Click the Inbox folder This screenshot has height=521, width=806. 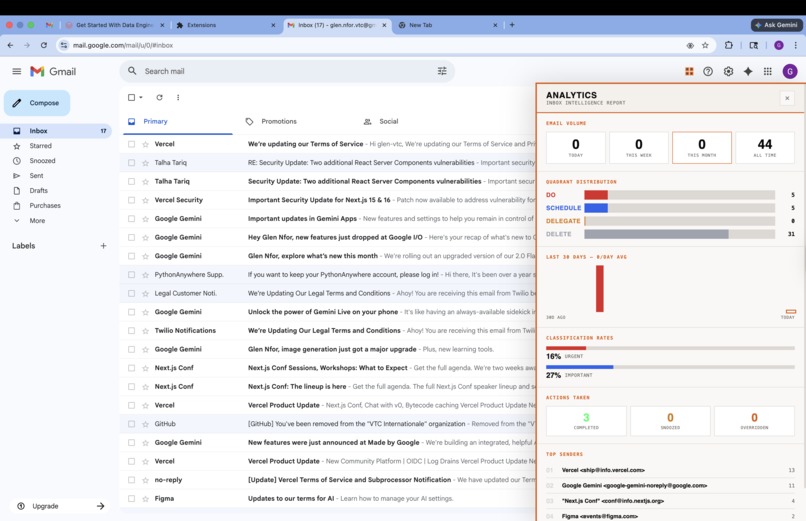[x=56, y=131]
